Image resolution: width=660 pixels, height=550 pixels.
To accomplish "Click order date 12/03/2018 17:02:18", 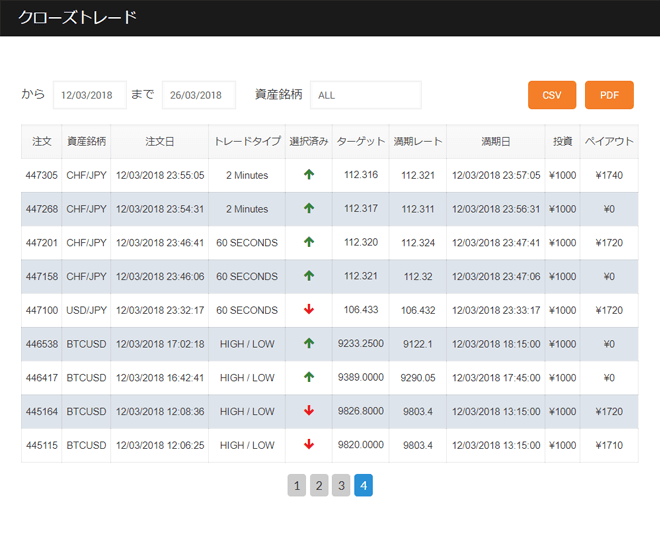I will [x=160, y=344].
